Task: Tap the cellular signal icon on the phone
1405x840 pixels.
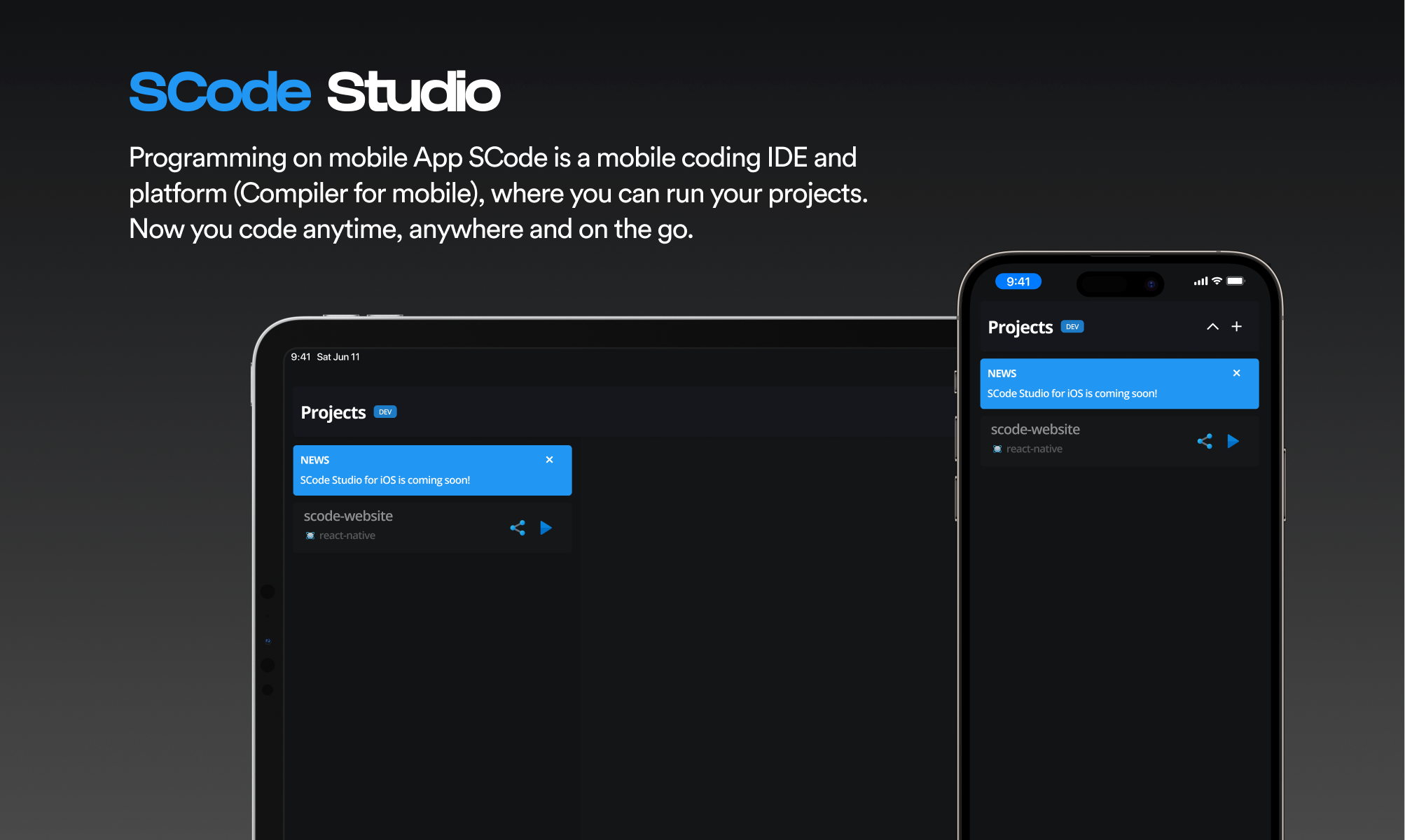Action: point(1201,281)
